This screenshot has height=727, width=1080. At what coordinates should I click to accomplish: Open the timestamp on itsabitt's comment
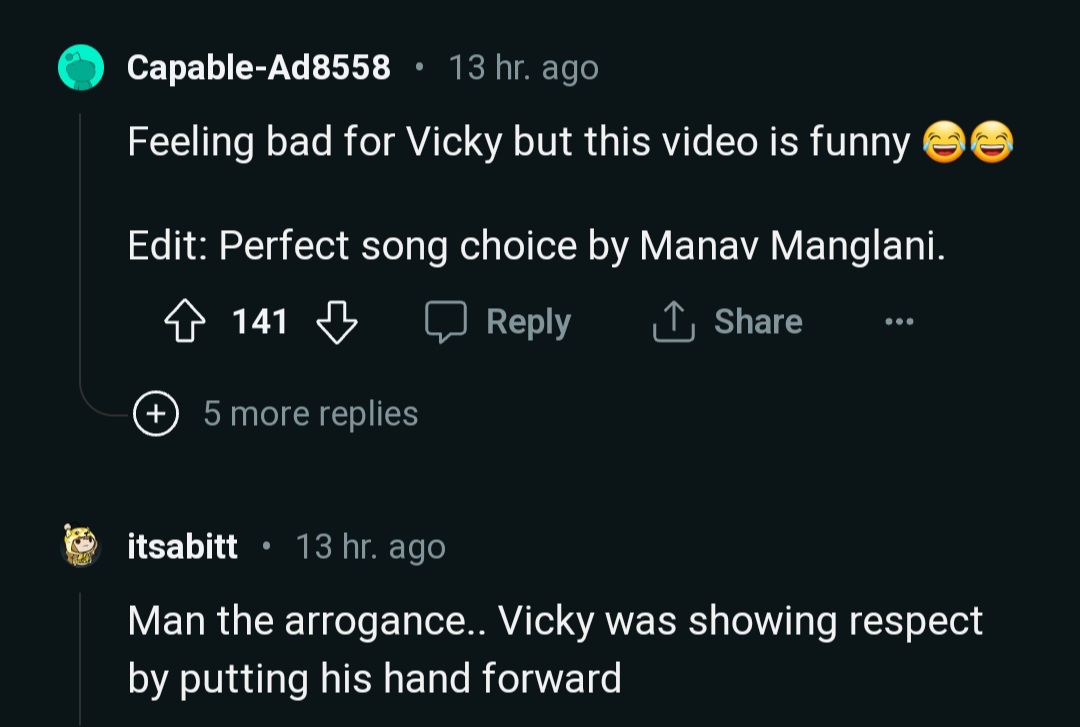pyautogui.click(x=370, y=547)
